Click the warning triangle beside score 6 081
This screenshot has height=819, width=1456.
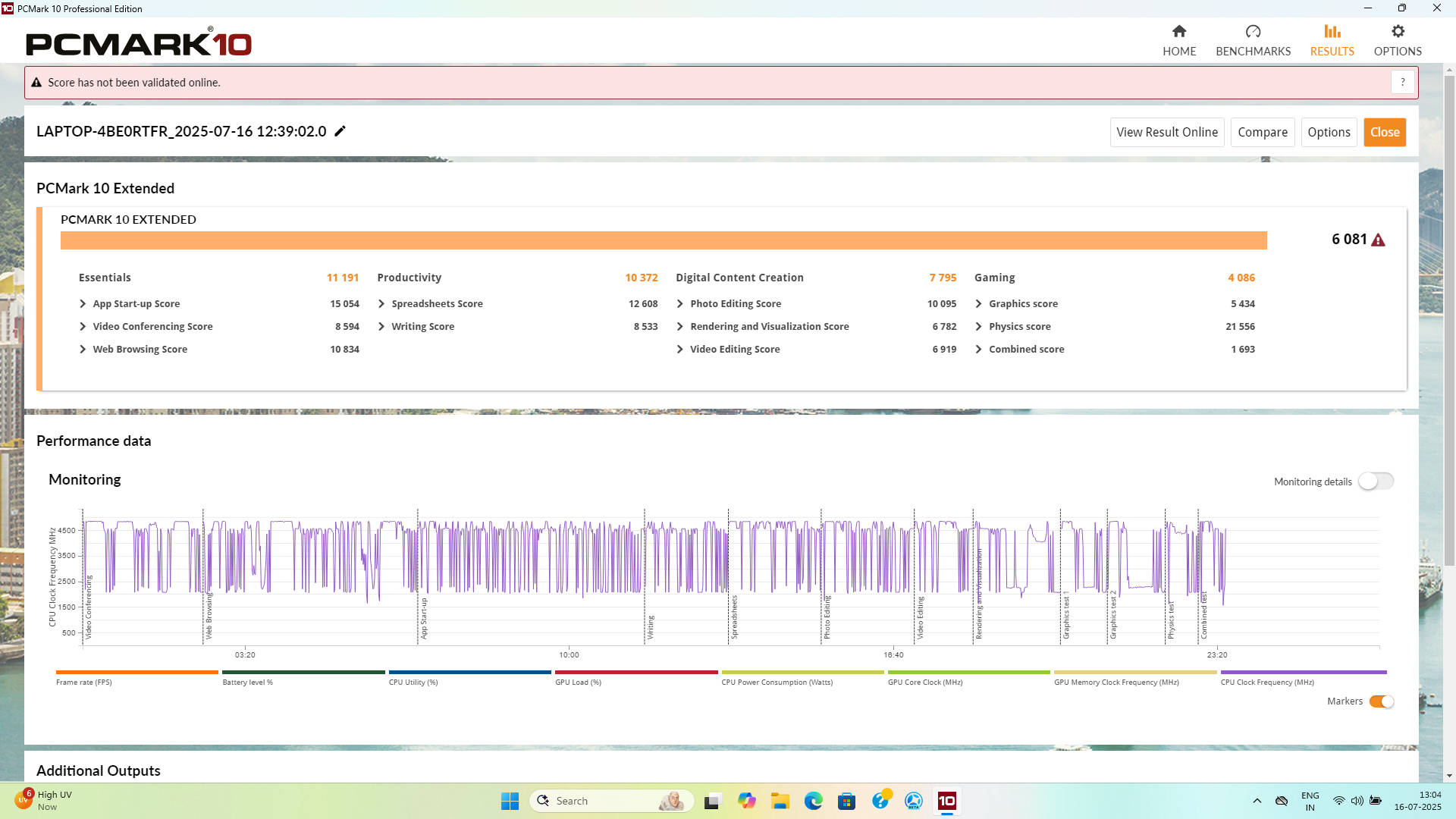tap(1378, 240)
